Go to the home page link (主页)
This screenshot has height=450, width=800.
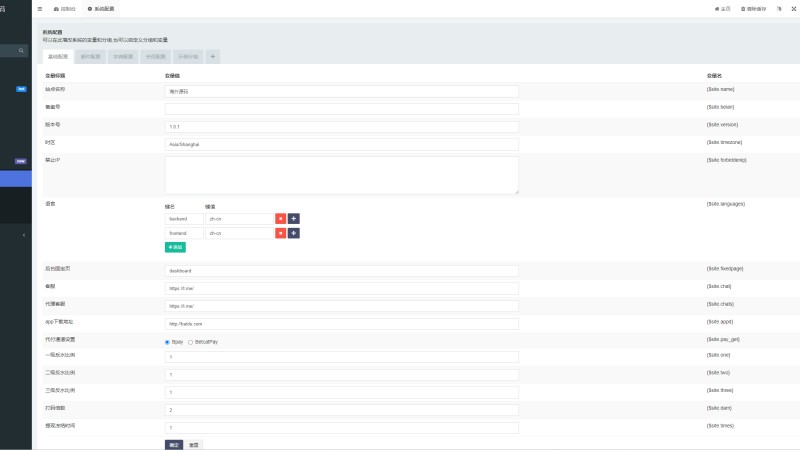pyautogui.click(x=722, y=9)
